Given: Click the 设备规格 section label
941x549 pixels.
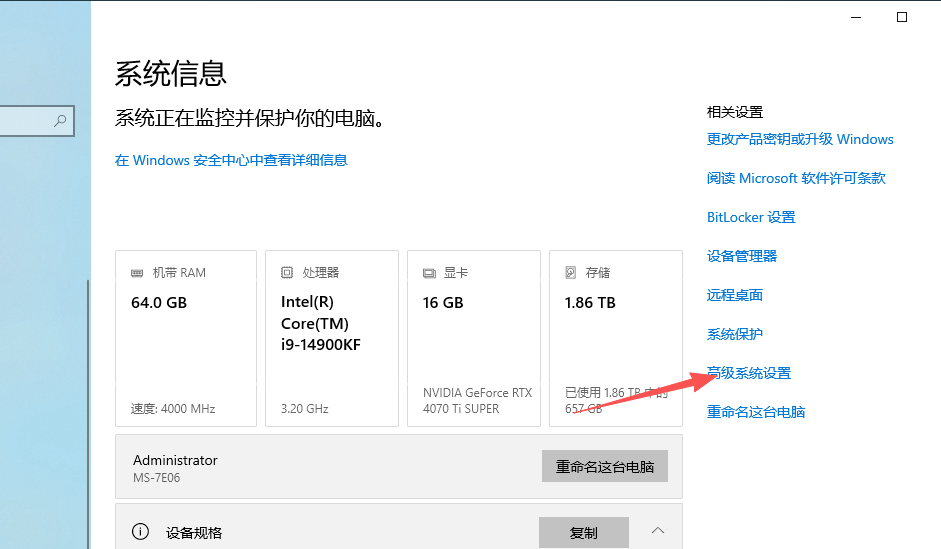Looking at the screenshot, I should click(194, 533).
